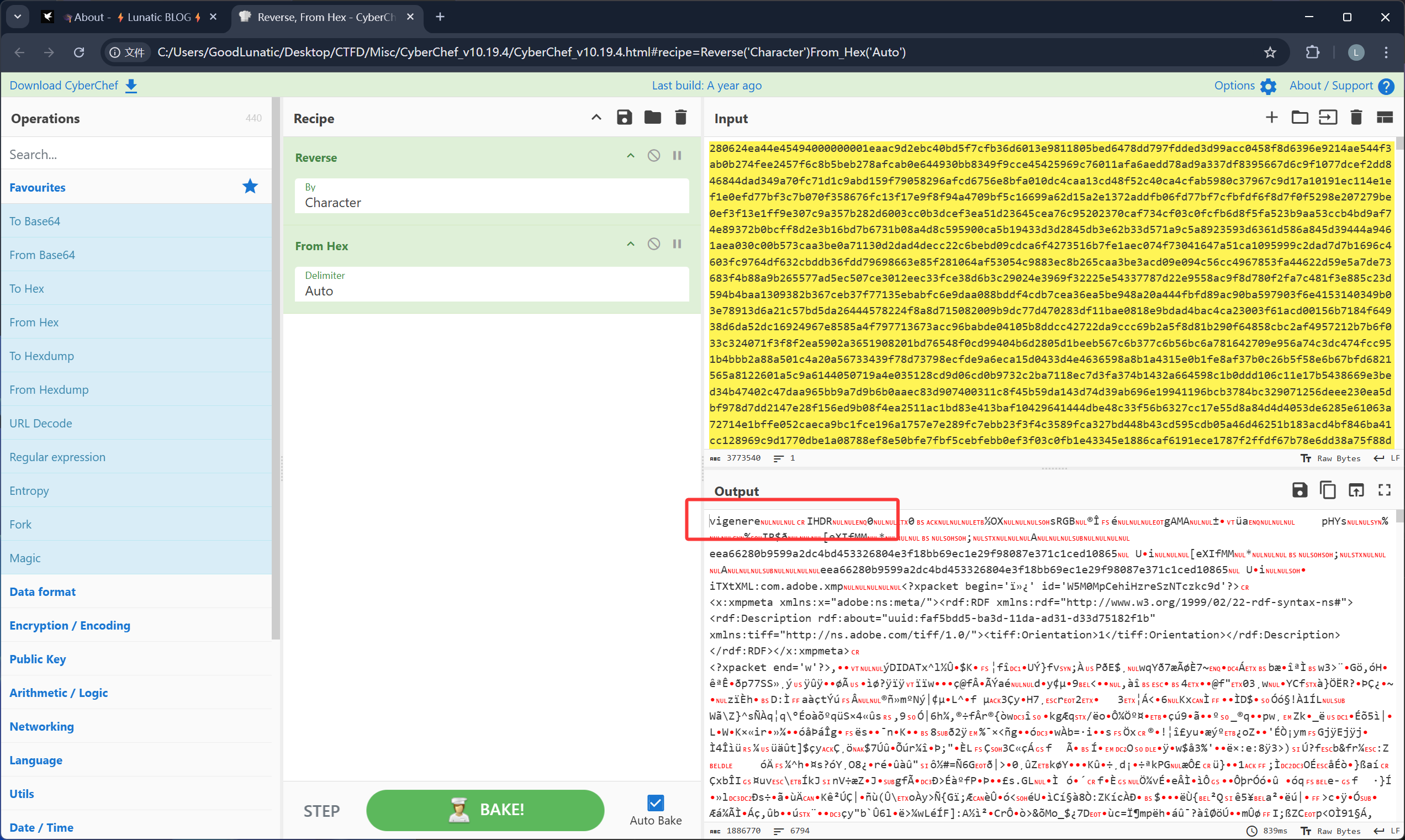Disable the From Hex operation
This screenshot has width=1405, height=840.
click(653, 244)
